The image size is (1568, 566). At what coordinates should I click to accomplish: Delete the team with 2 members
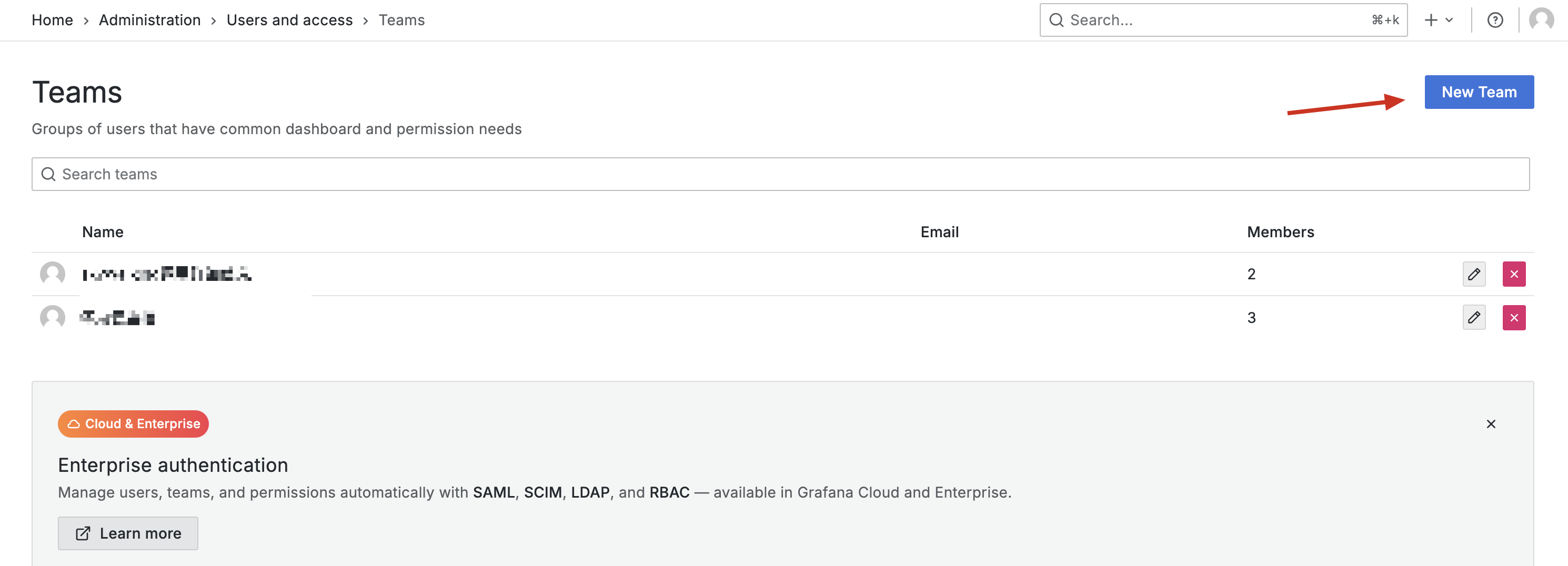[1513, 274]
